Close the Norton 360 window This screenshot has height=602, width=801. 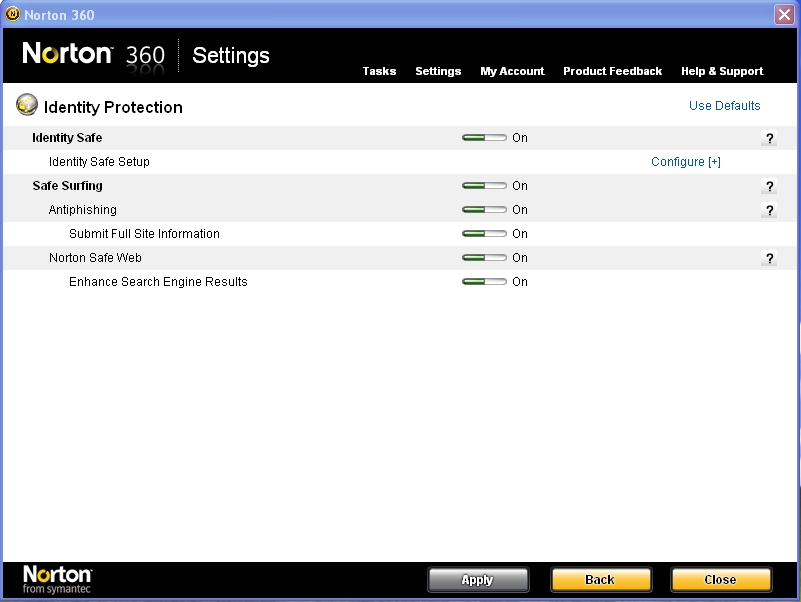784,14
